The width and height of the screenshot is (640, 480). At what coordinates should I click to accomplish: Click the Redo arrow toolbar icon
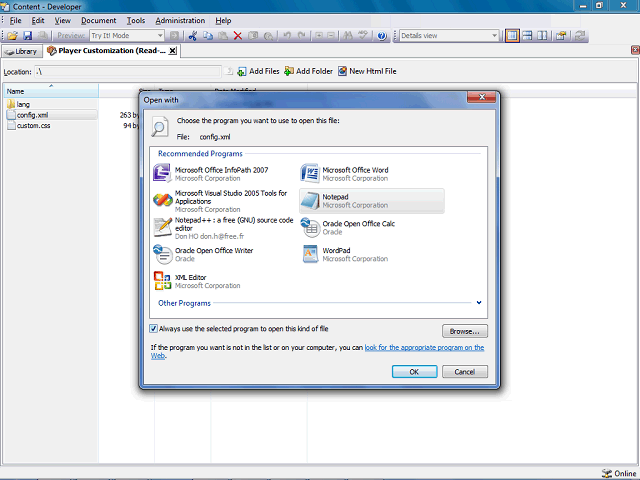(x=302, y=36)
